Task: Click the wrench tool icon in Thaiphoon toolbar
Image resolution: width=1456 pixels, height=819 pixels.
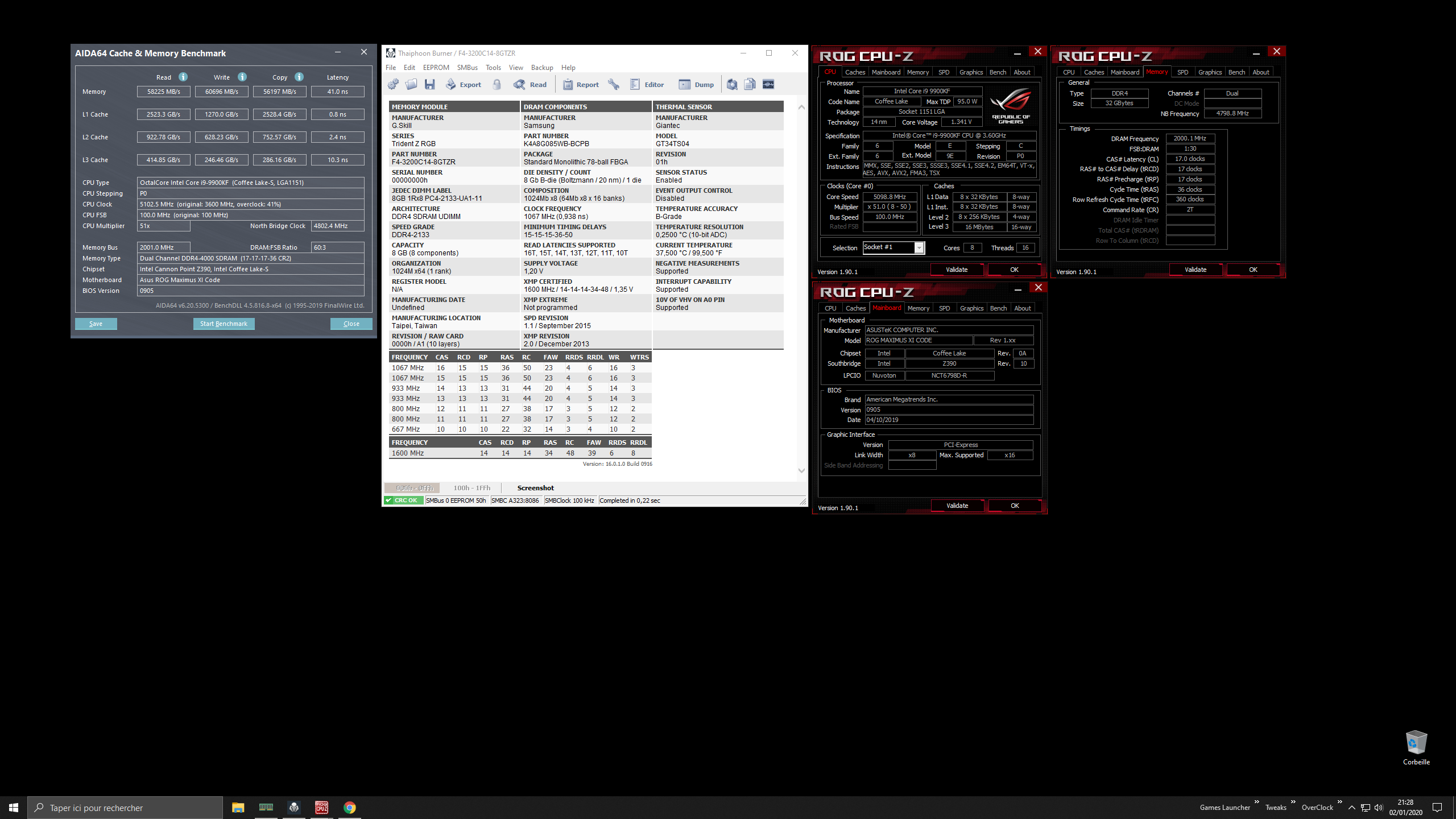Action: coord(613,84)
